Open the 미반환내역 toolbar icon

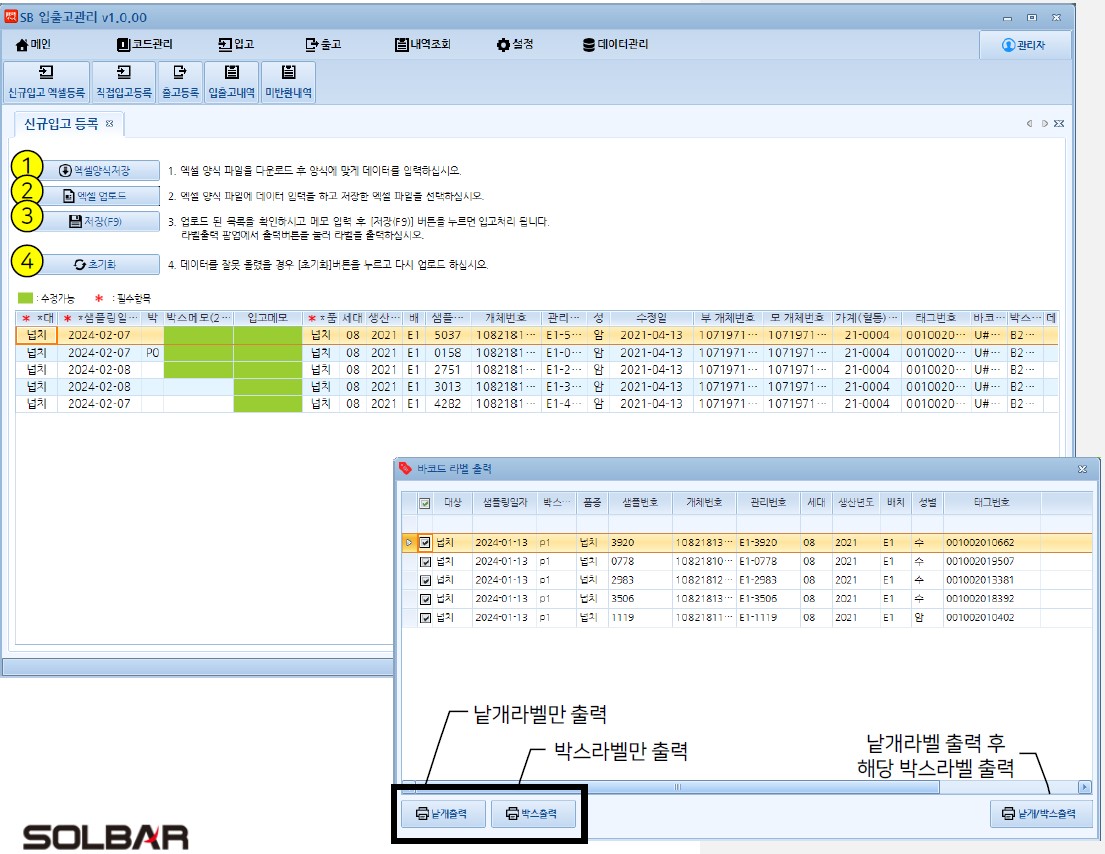coord(289,82)
